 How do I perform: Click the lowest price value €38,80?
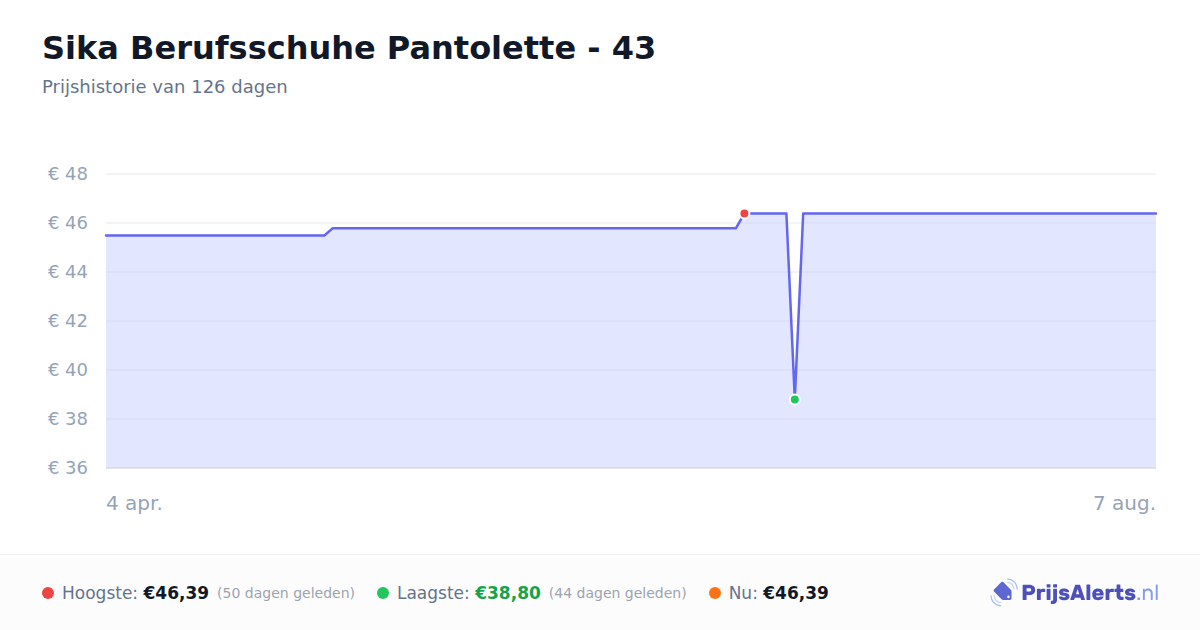(x=508, y=593)
